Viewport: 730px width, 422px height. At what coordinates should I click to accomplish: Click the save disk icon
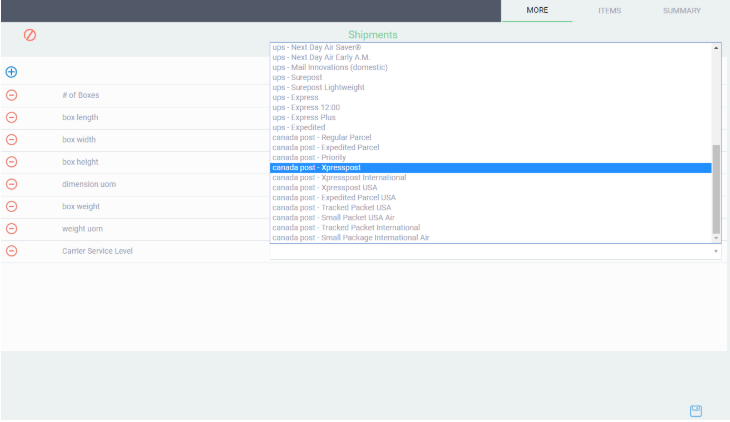click(696, 411)
